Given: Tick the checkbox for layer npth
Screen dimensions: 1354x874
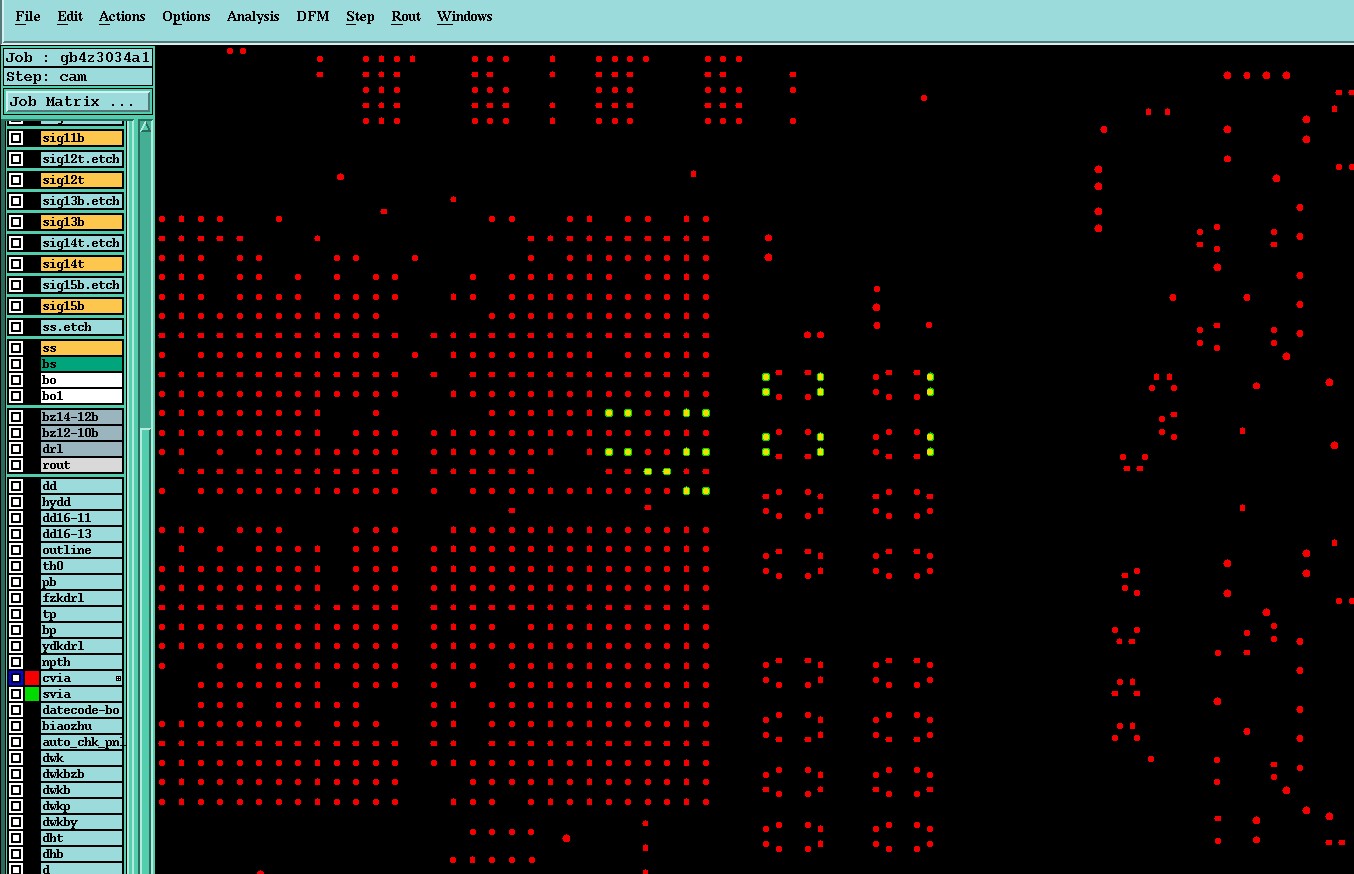Looking at the screenshot, I should [x=16, y=662].
